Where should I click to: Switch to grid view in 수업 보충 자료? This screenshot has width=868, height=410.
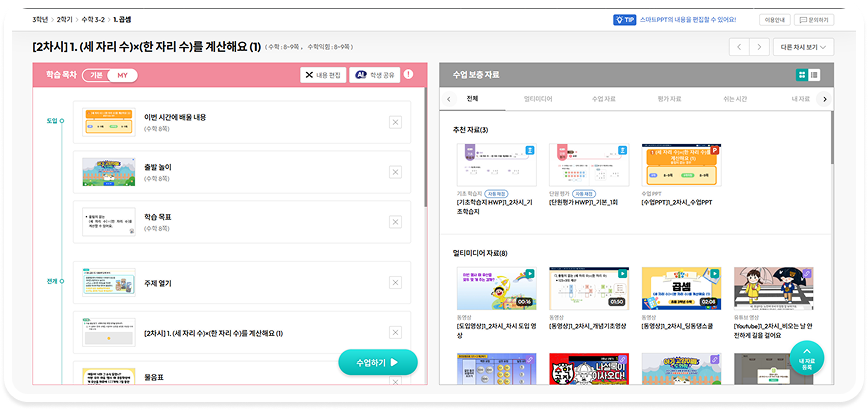pyautogui.click(x=802, y=75)
